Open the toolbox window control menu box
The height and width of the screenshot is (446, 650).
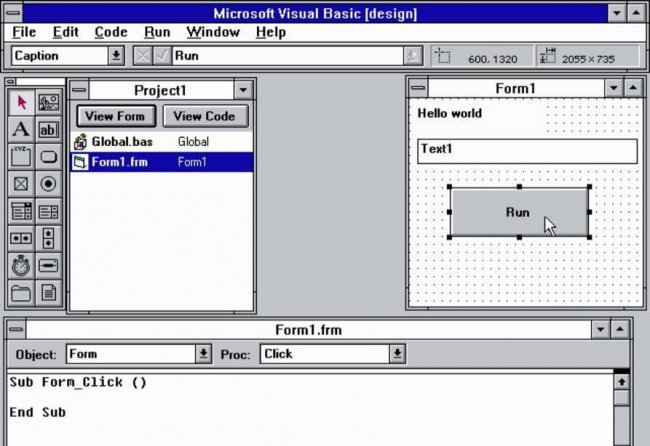11,82
